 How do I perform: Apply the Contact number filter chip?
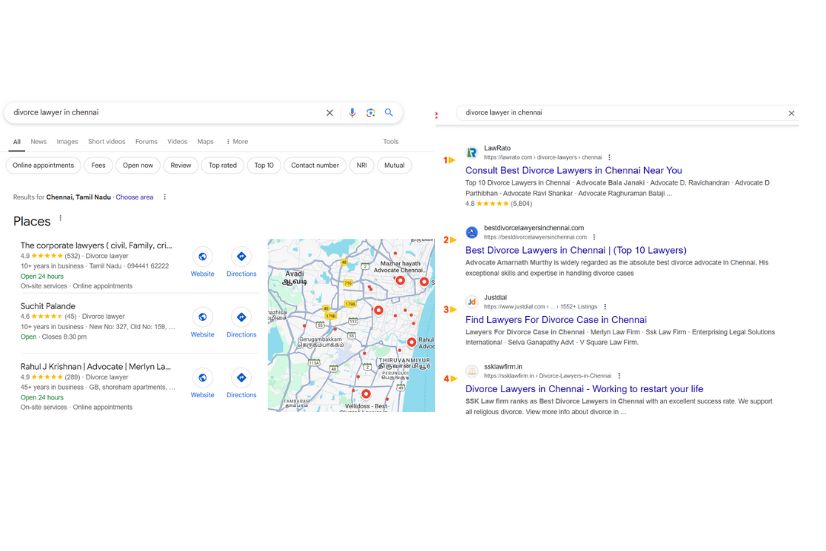315,165
